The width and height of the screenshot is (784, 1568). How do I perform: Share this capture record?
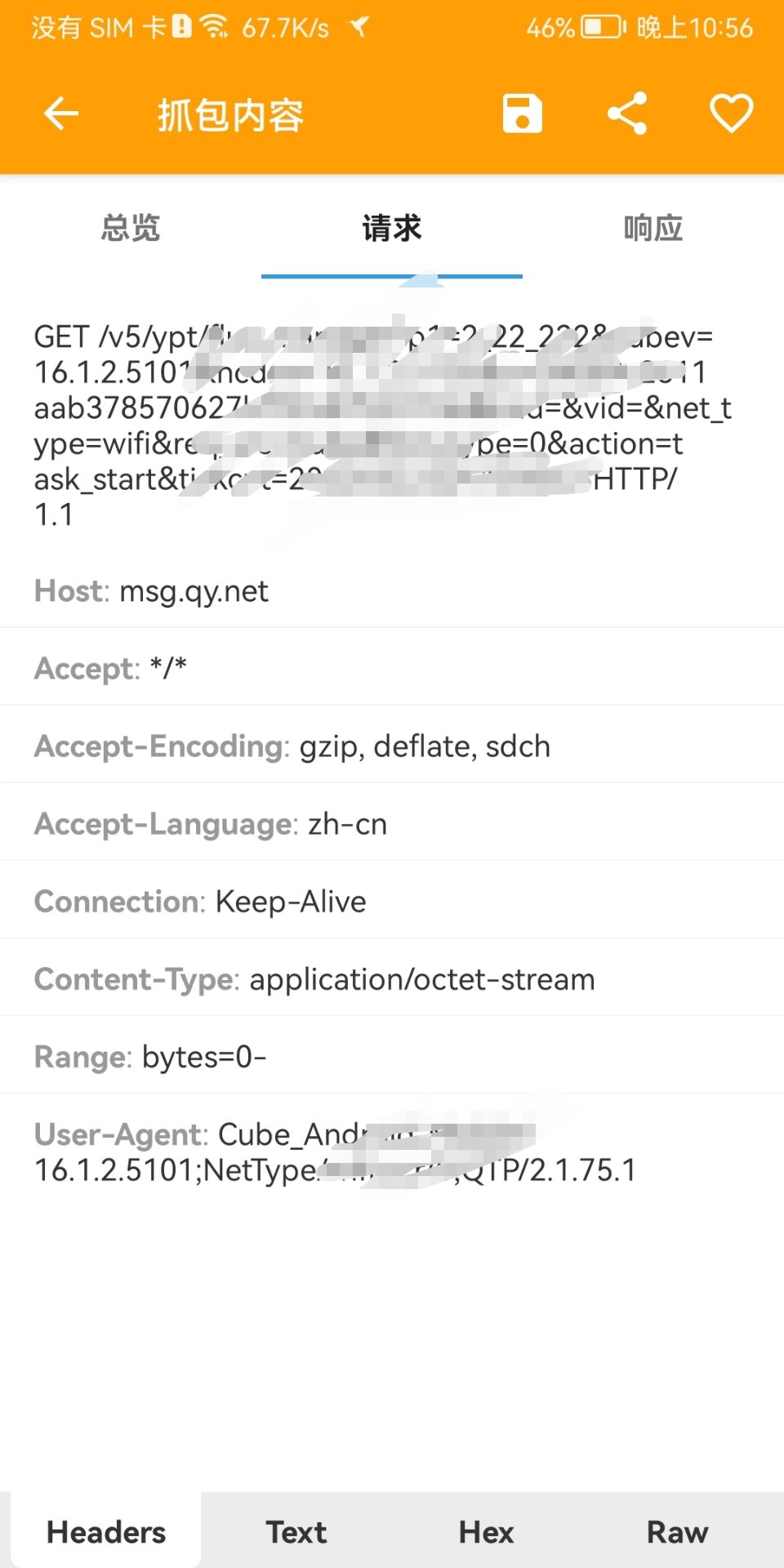pyautogui.click(x=626, y=114)
